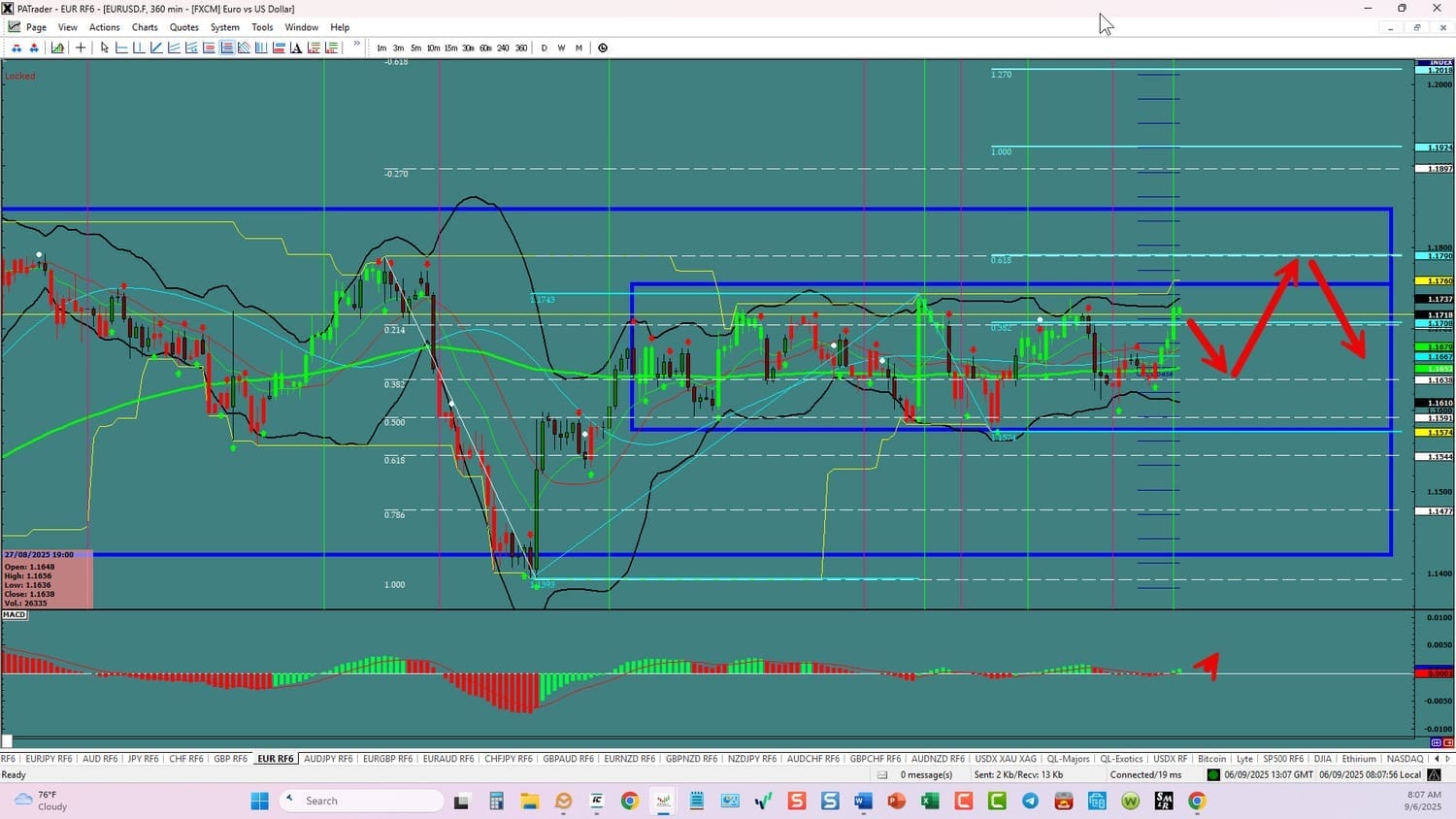Expand the toolbar overflow chevron

point(356,44)
